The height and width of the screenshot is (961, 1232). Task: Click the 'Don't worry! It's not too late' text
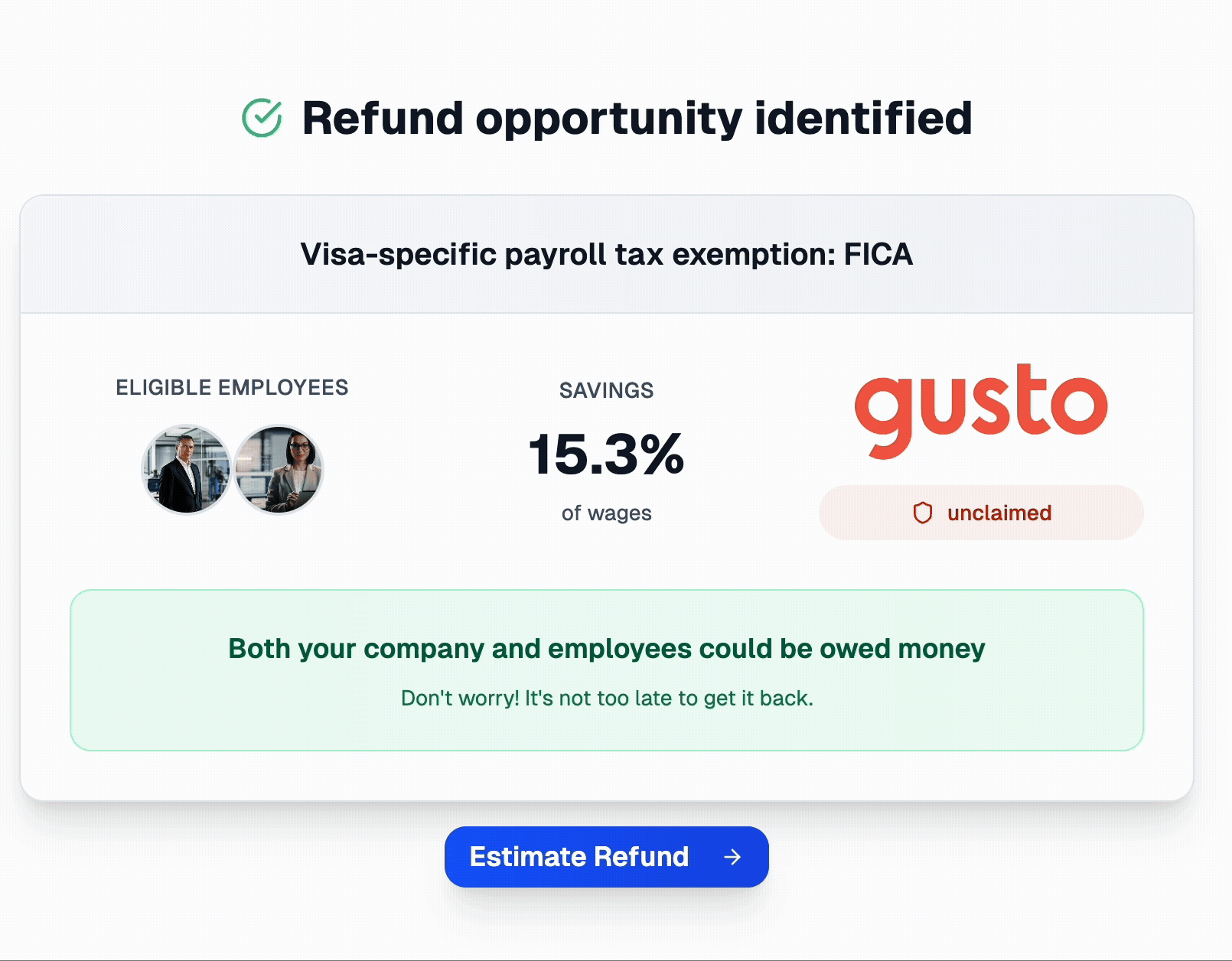pos(607,698)
